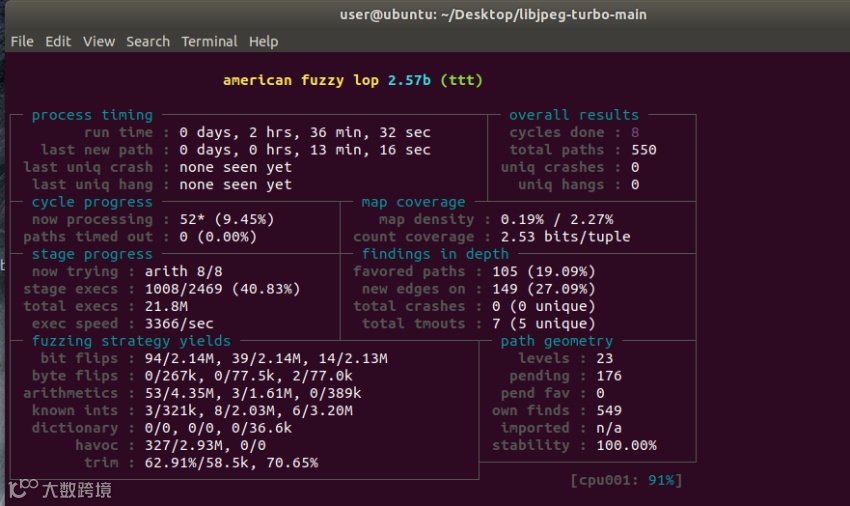This screenshot has height=506, width=850.
Task: Click the uniq crashes value 0
Action: pos(635,167)
